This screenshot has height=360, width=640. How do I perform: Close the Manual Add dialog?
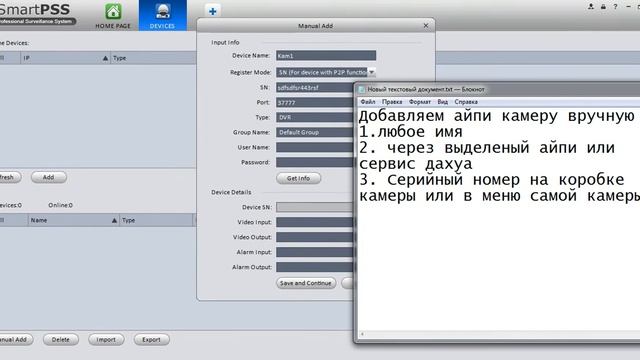(x=426, y=25)
